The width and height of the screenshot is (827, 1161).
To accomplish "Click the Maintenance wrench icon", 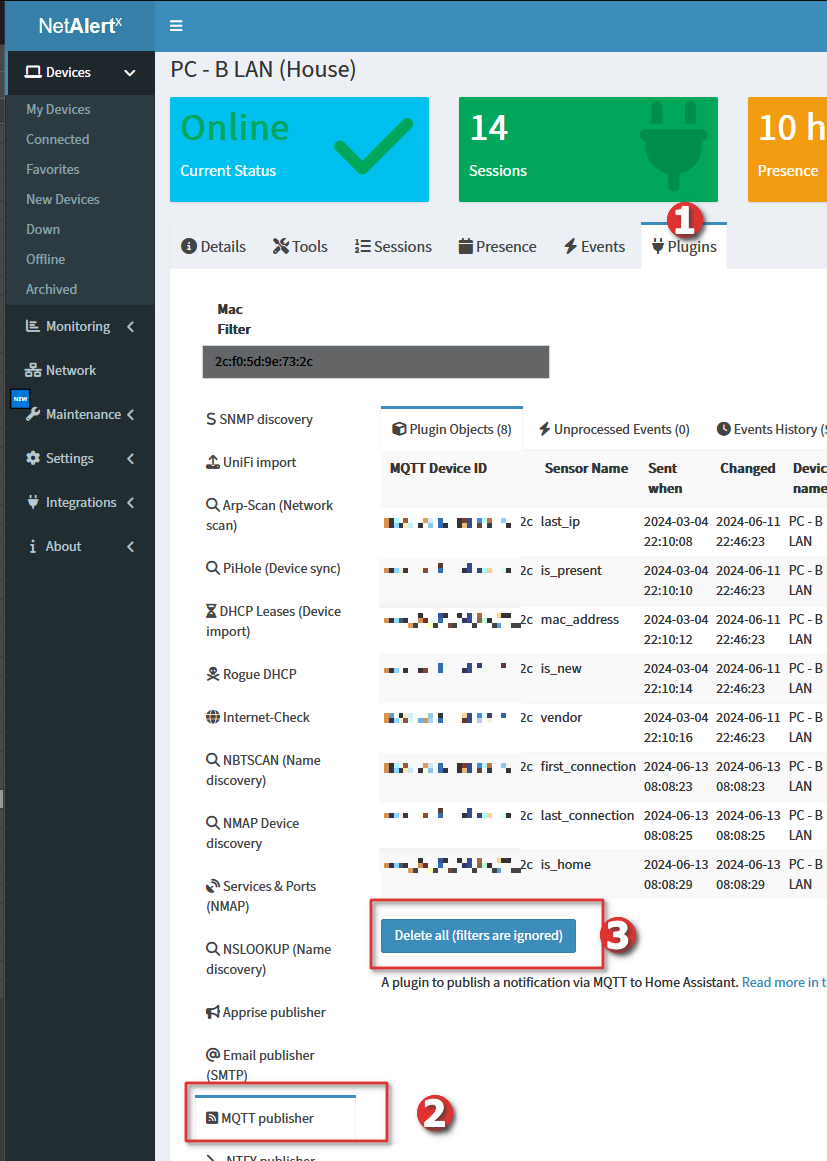I will click(33, 414).
